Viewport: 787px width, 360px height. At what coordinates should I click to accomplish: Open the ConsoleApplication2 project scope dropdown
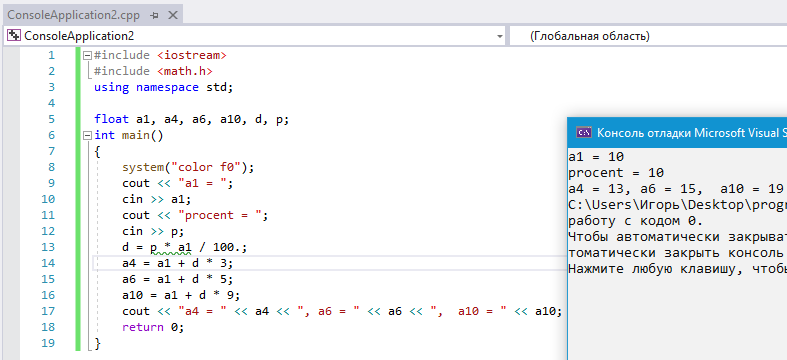(x=499, y=37)
